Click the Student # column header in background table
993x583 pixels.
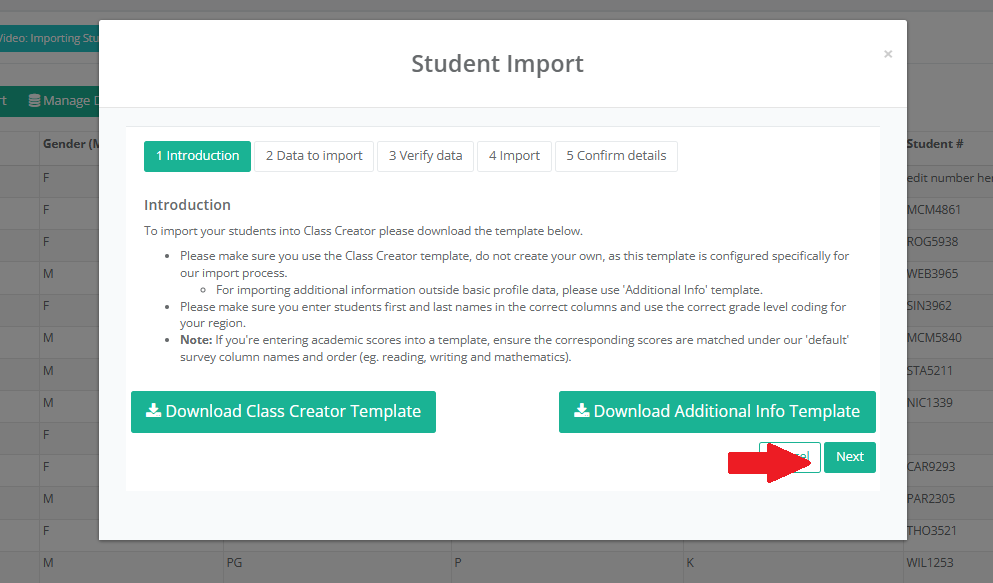coord(935,144)
